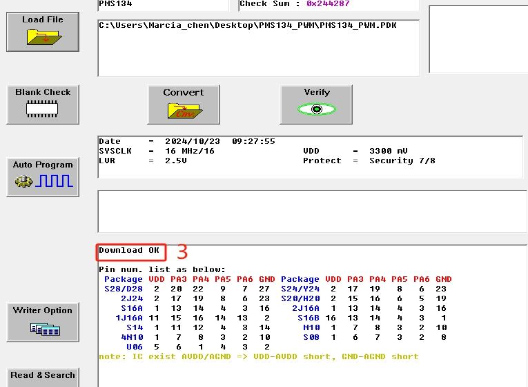528x387 pixels.
Task: Click the 4N10 package label
Action: pyautogui.click(x=132, y=337)
